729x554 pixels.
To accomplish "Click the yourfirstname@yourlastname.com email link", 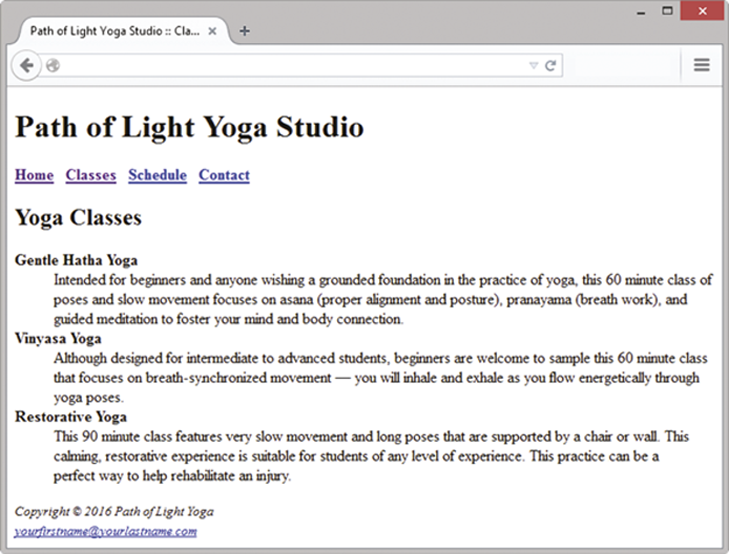I will [106, 531].
